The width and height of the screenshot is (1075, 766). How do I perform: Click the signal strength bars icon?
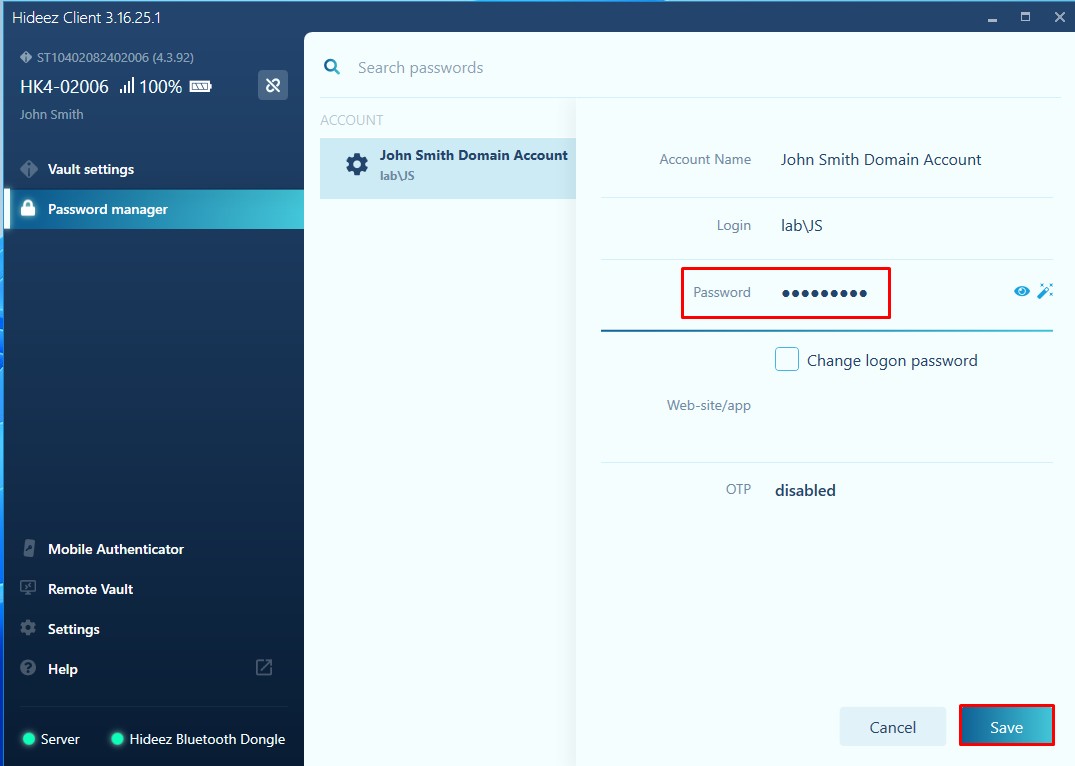[127, 87]
